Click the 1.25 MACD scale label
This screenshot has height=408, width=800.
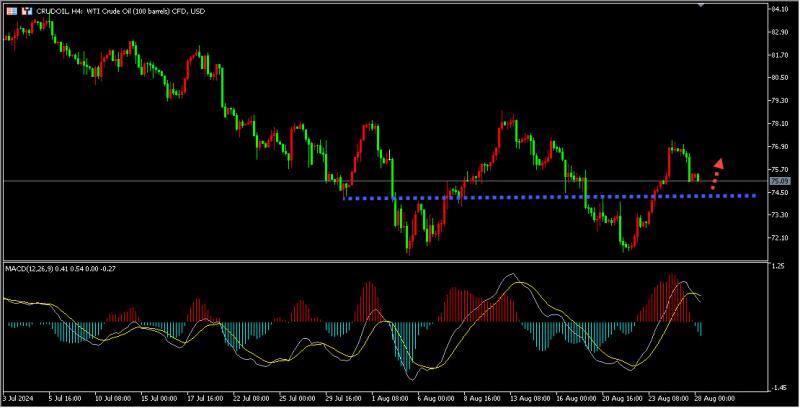pos(778,266)
